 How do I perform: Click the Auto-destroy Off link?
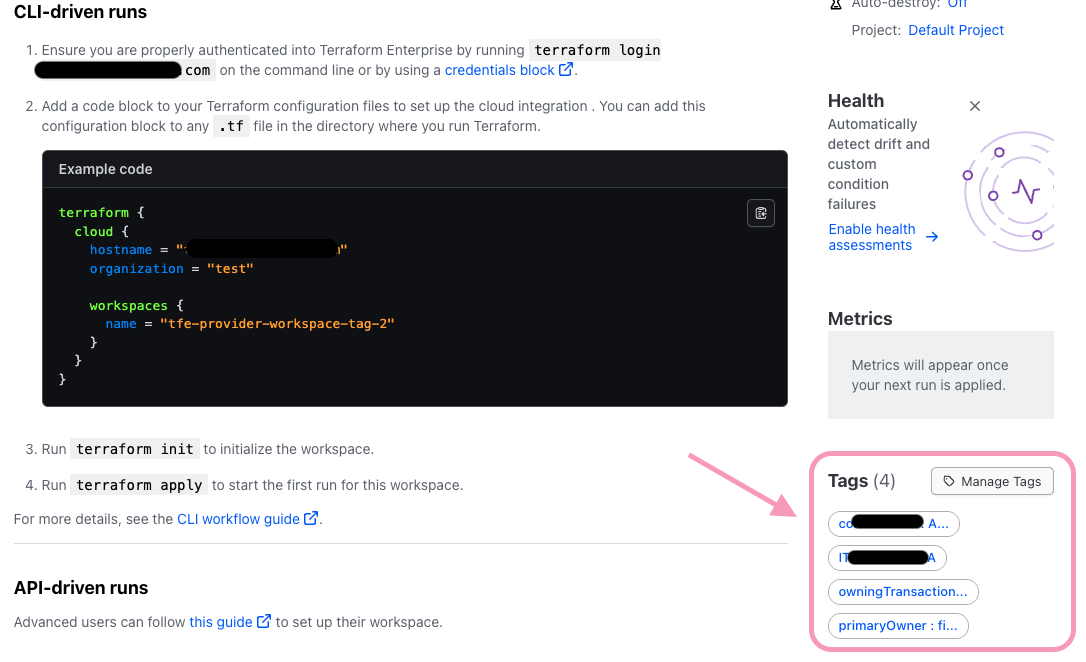[957, 4]
